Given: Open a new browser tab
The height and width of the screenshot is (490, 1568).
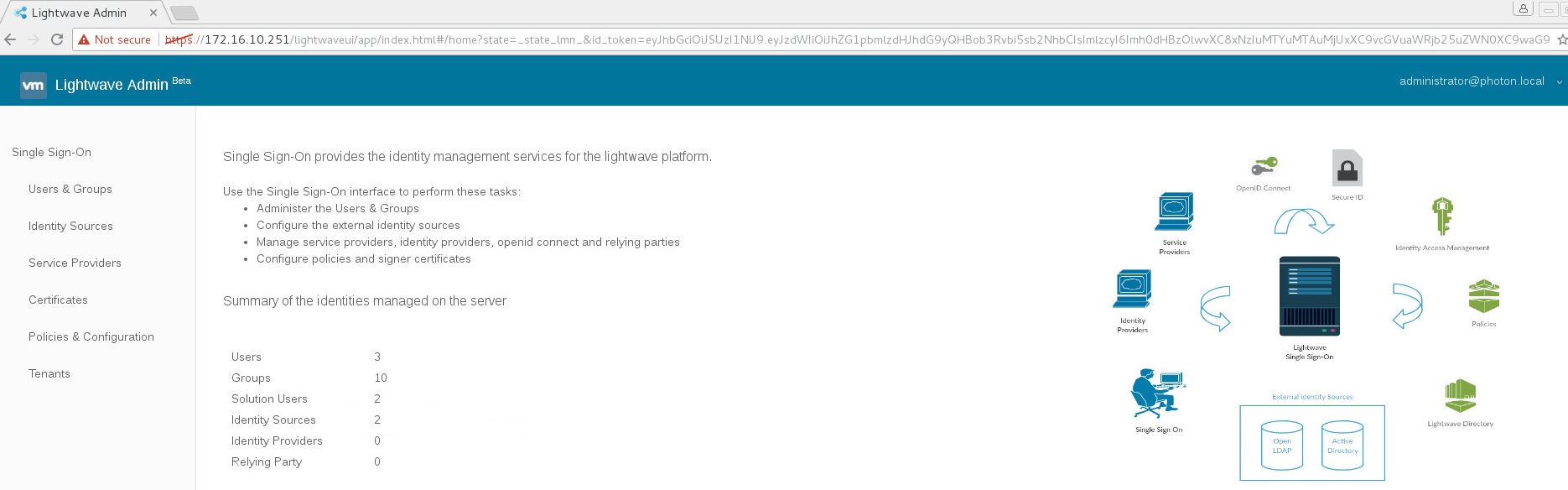Looking at the screenshot, I should [x=184, y=13].
